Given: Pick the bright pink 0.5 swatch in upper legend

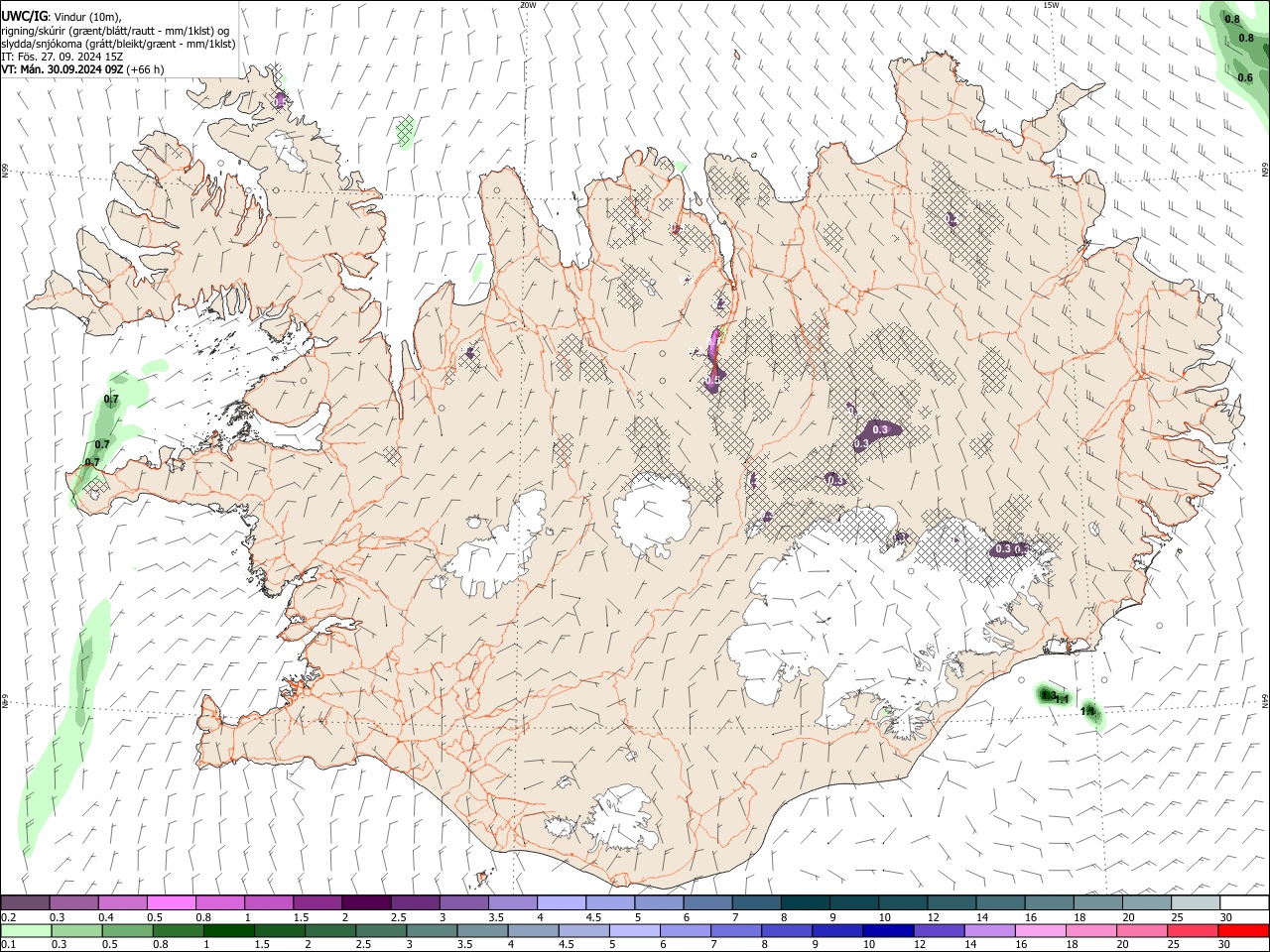Looking at the screenshot, I should [172, 902].
